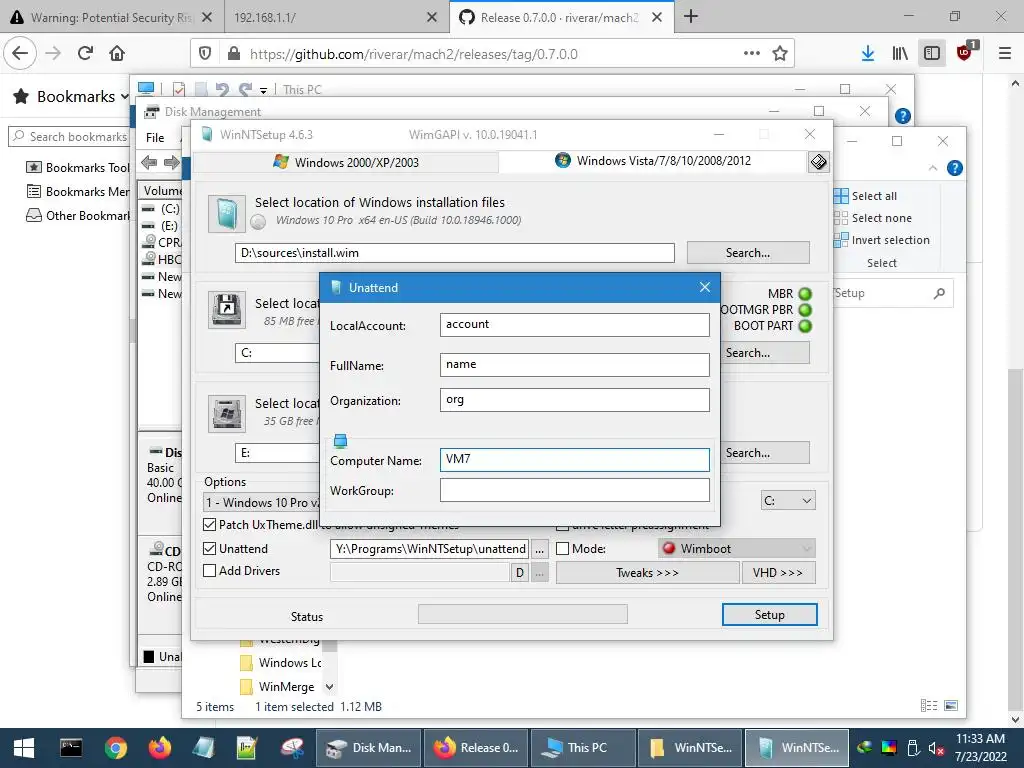Click the computer icon above Computer Name

click(x=340, y=441)
